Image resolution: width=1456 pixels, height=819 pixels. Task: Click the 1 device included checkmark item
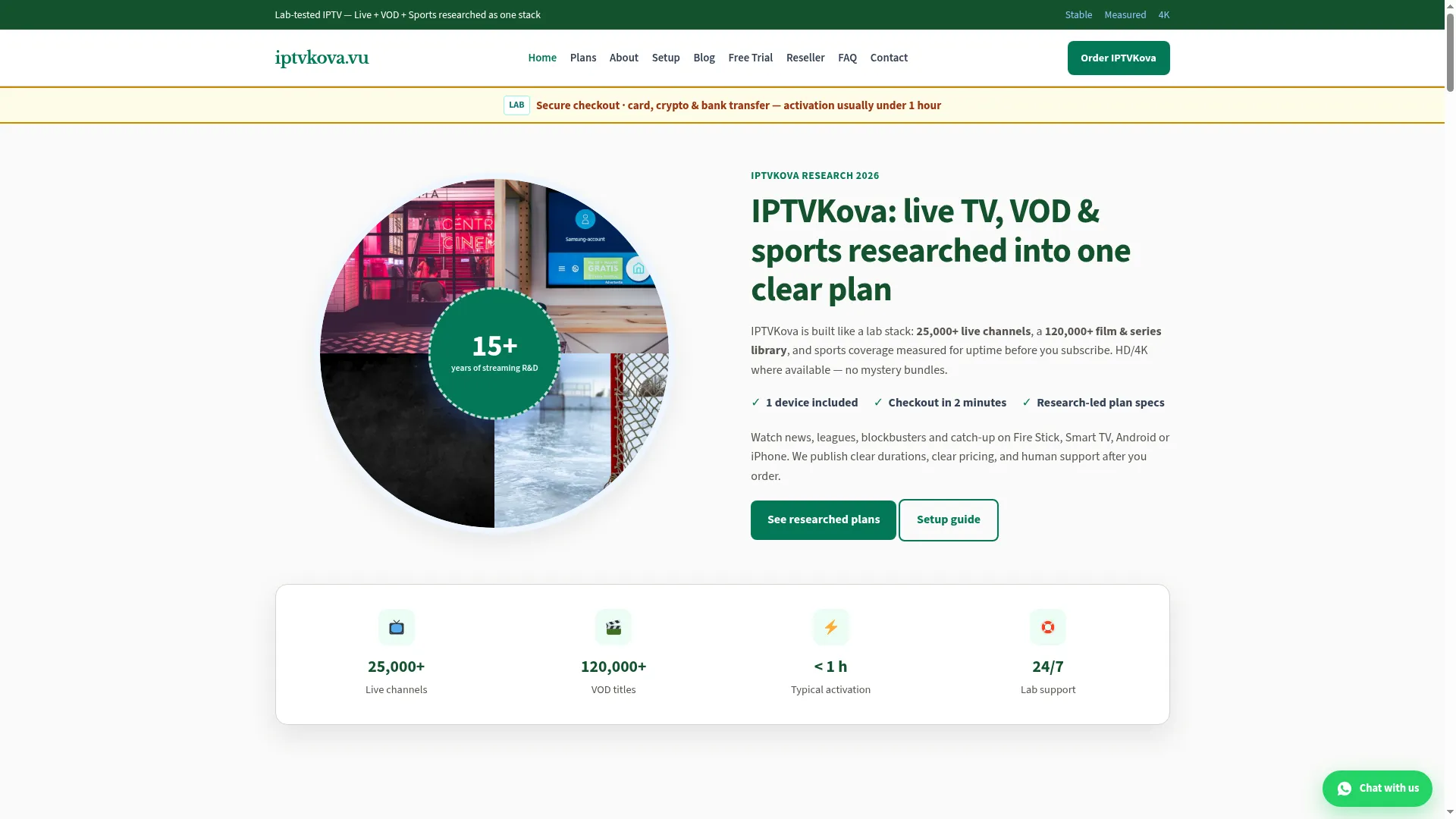pos(805,403)
